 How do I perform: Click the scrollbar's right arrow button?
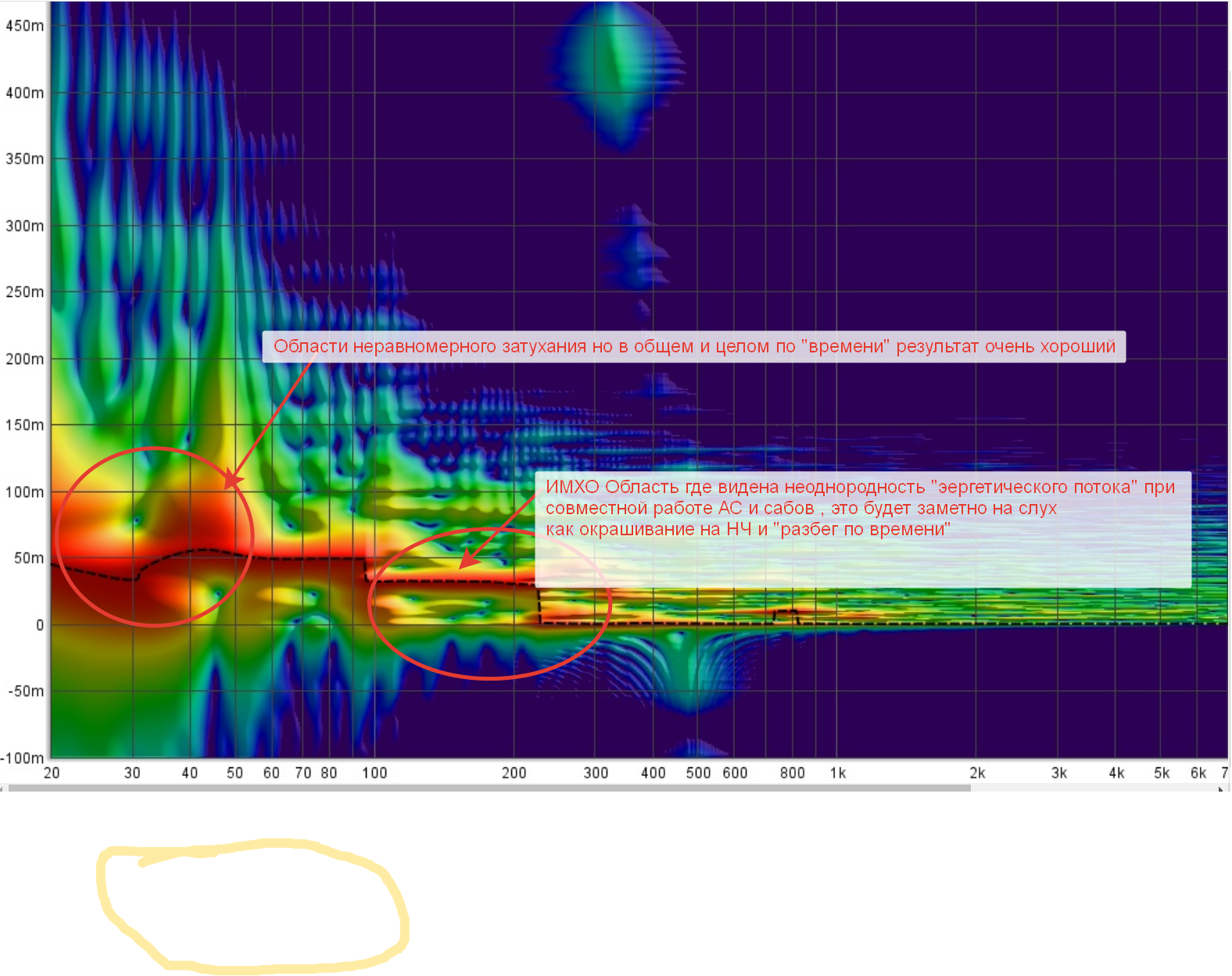coord(1221,788)
